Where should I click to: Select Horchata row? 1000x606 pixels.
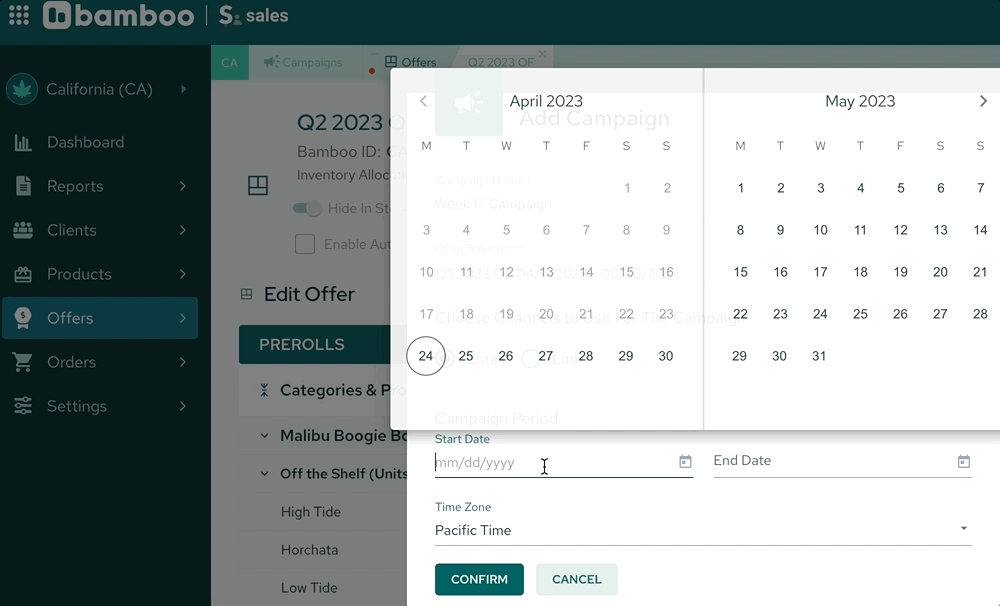point(309,550)
